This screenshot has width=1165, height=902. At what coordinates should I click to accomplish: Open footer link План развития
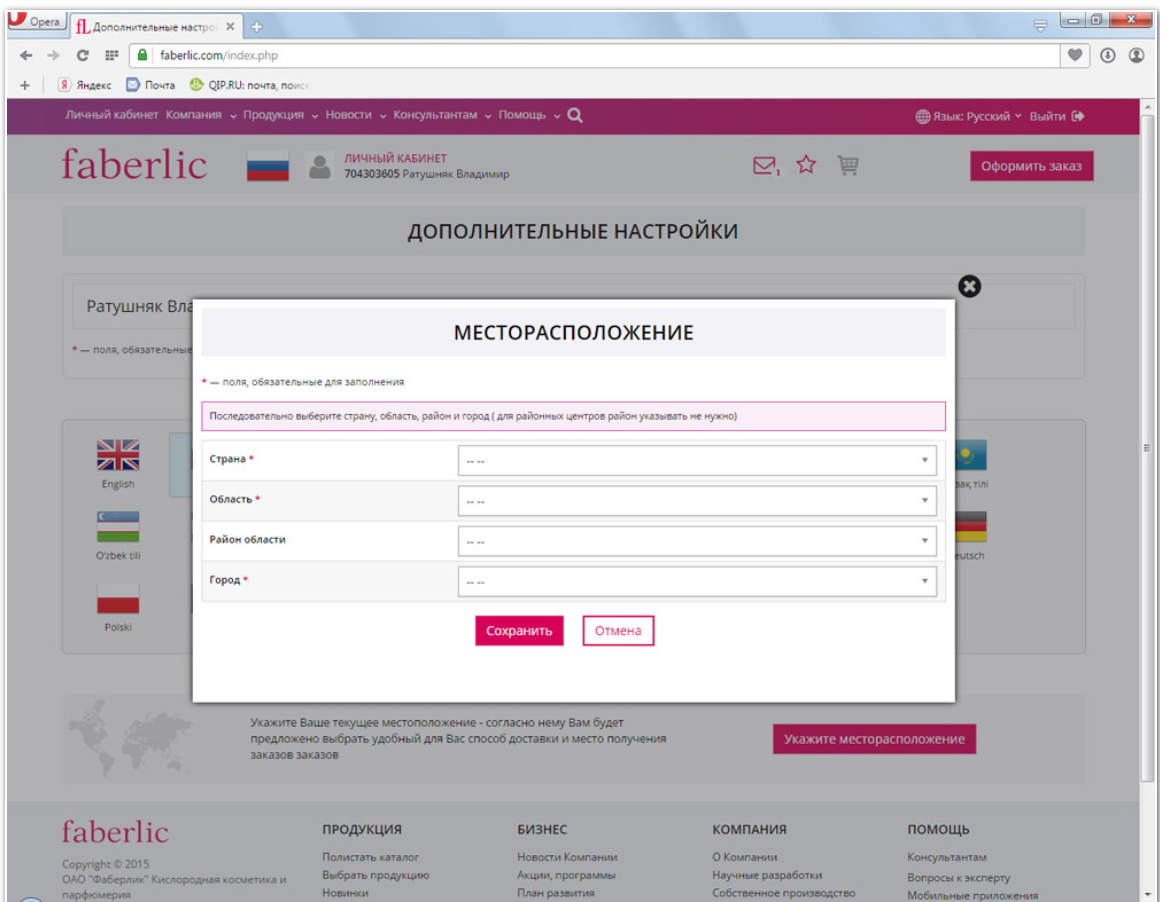coord(556,893)
